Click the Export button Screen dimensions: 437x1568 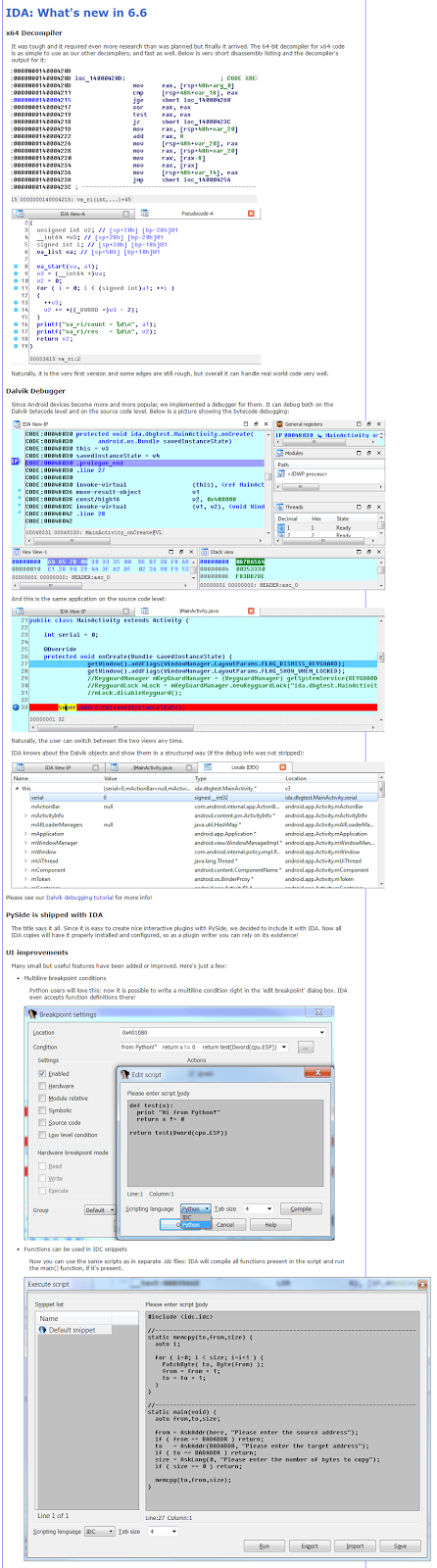point(310,1545)
